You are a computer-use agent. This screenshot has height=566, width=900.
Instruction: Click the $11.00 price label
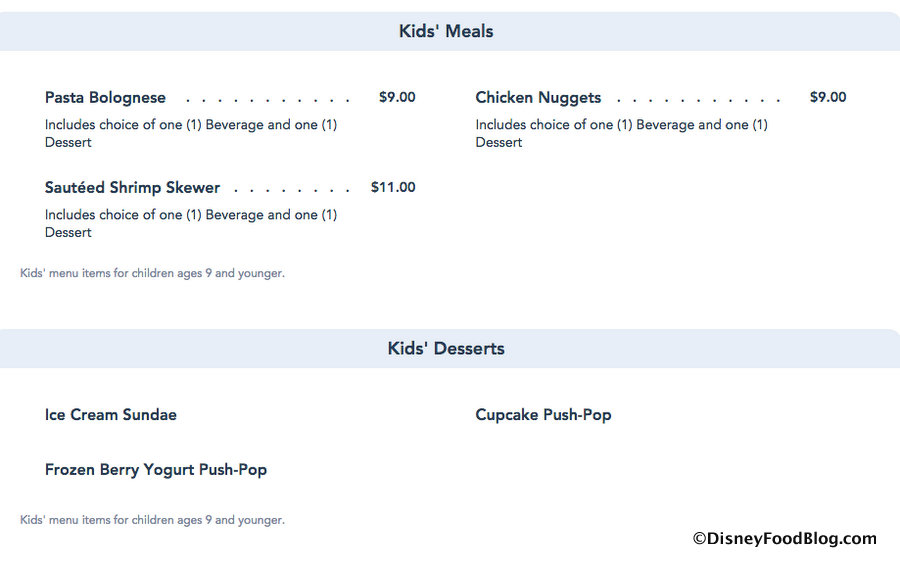tap(393, 188)
